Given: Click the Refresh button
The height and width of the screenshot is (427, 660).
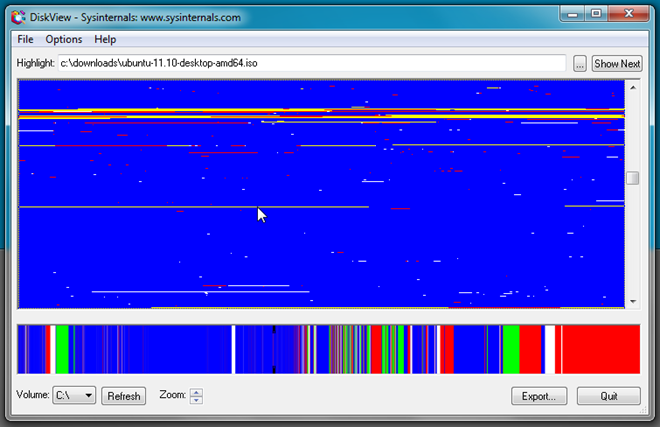Looking at the screenshot, I should pyautogui.click(x=123, y=396).
